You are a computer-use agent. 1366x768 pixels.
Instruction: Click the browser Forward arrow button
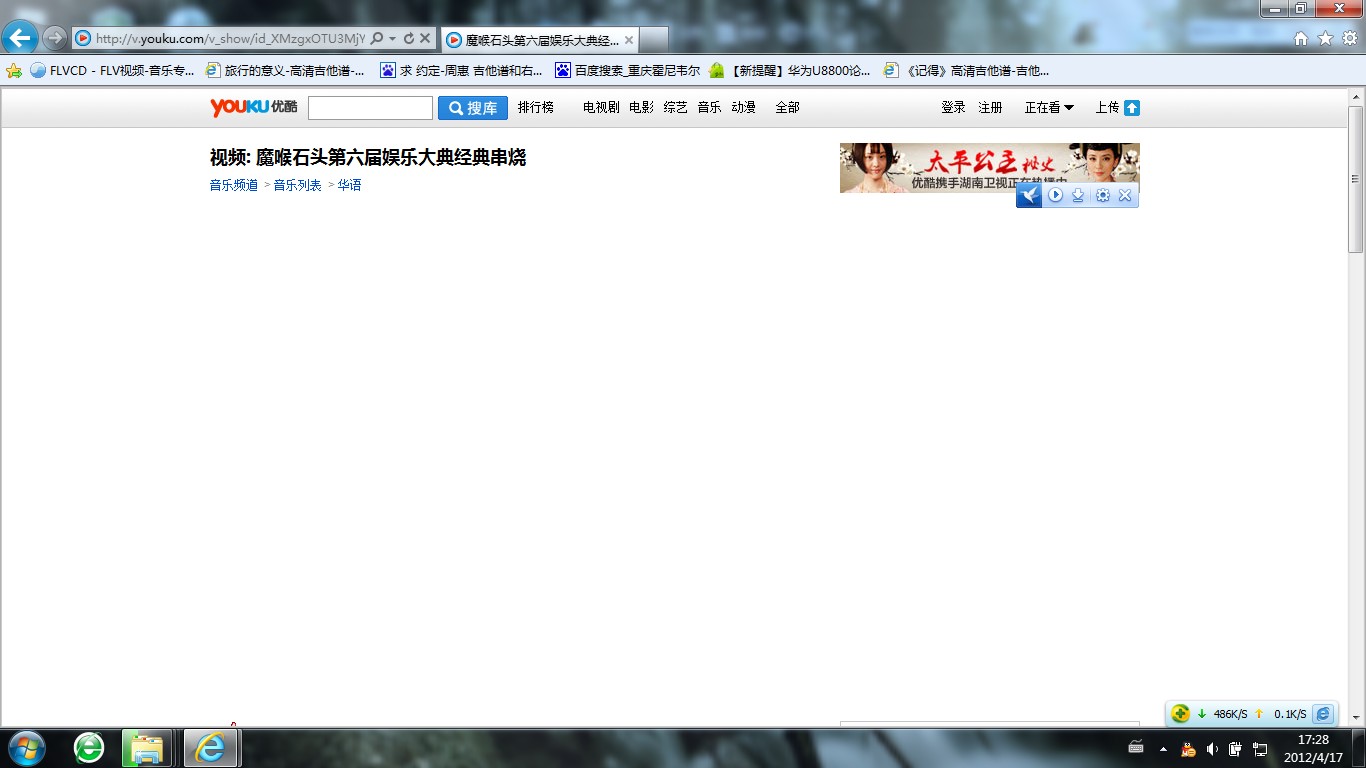coord(55,38)
